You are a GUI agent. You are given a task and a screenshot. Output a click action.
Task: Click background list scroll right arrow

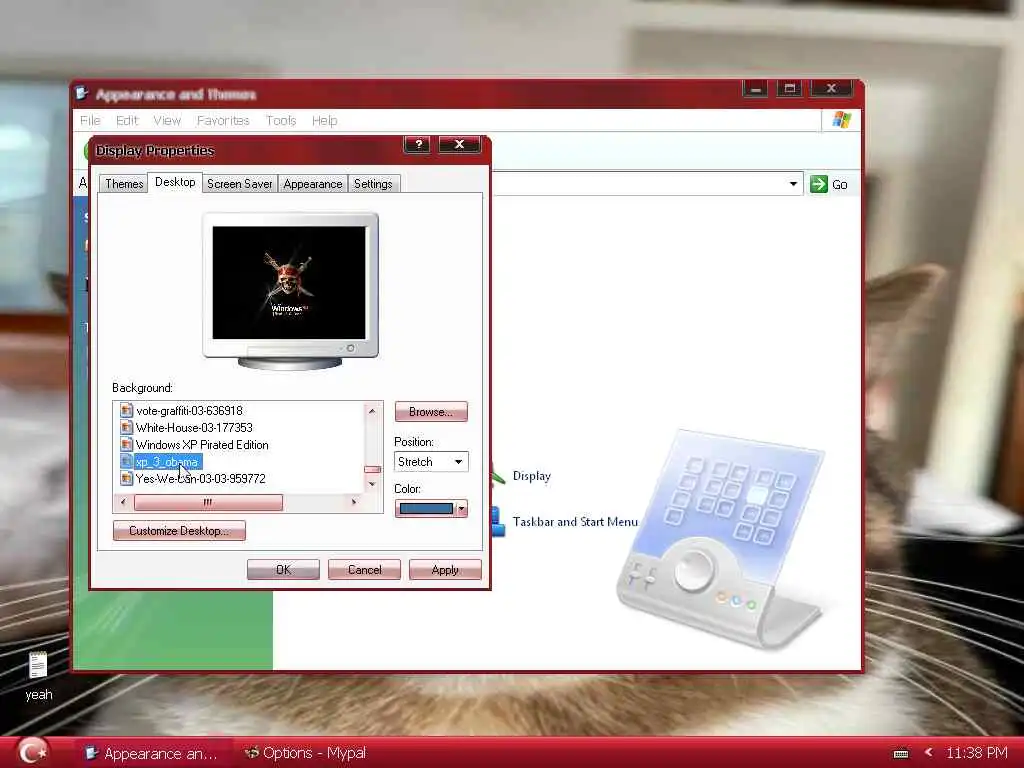354,502
